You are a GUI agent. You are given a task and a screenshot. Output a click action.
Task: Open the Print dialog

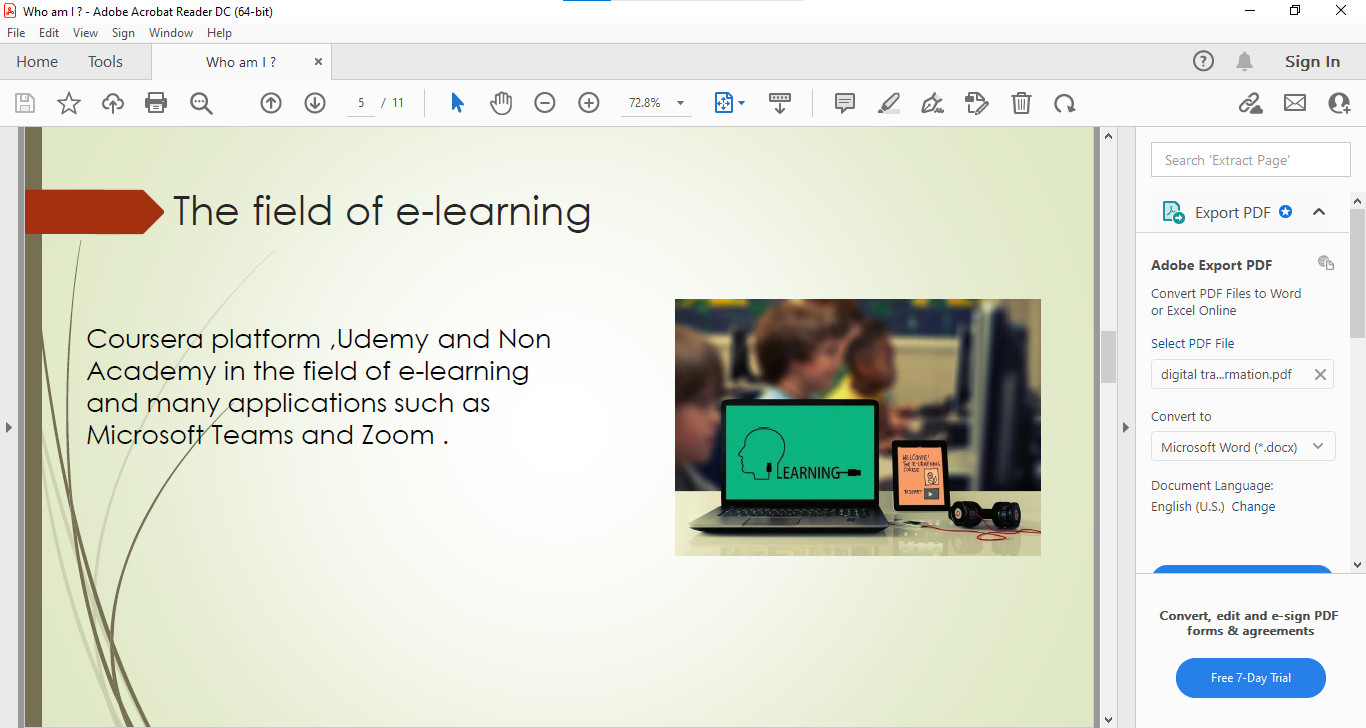pos(156,102)
